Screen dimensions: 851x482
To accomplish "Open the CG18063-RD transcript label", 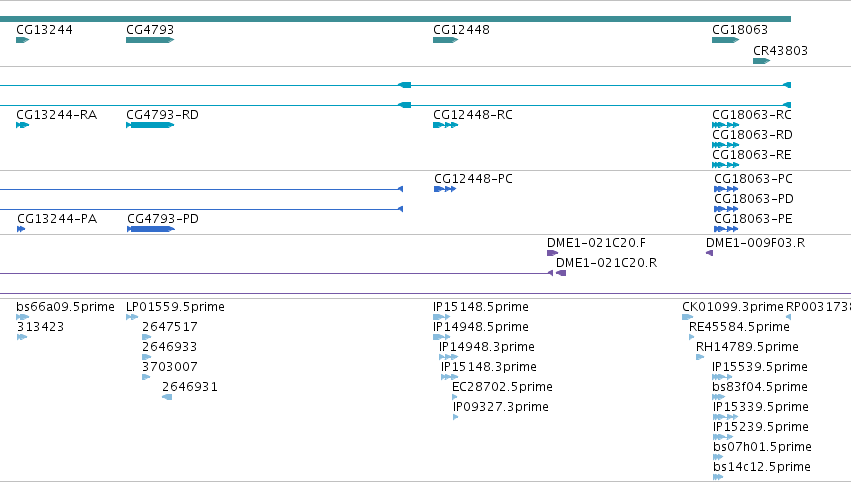I will [x=752, y=134].
